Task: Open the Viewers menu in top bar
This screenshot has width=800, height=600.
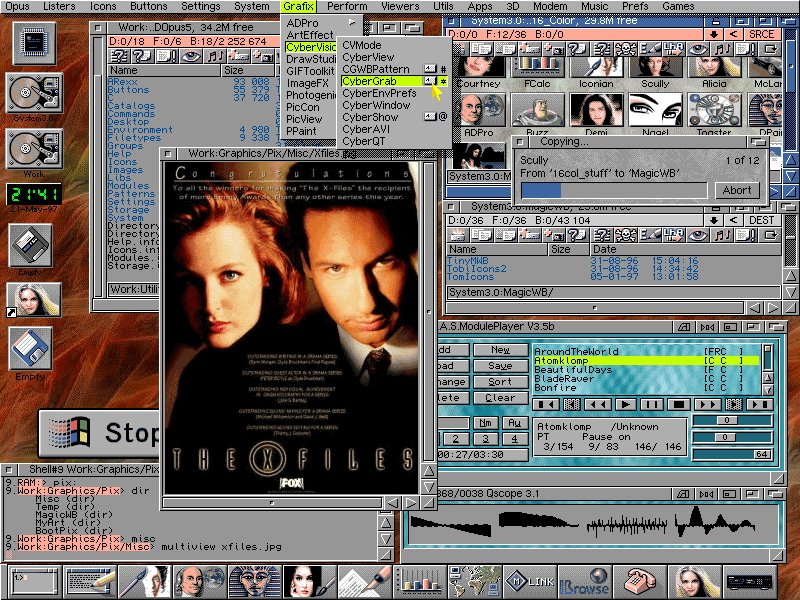Action: pyautogui.click(x=400, y=6)
